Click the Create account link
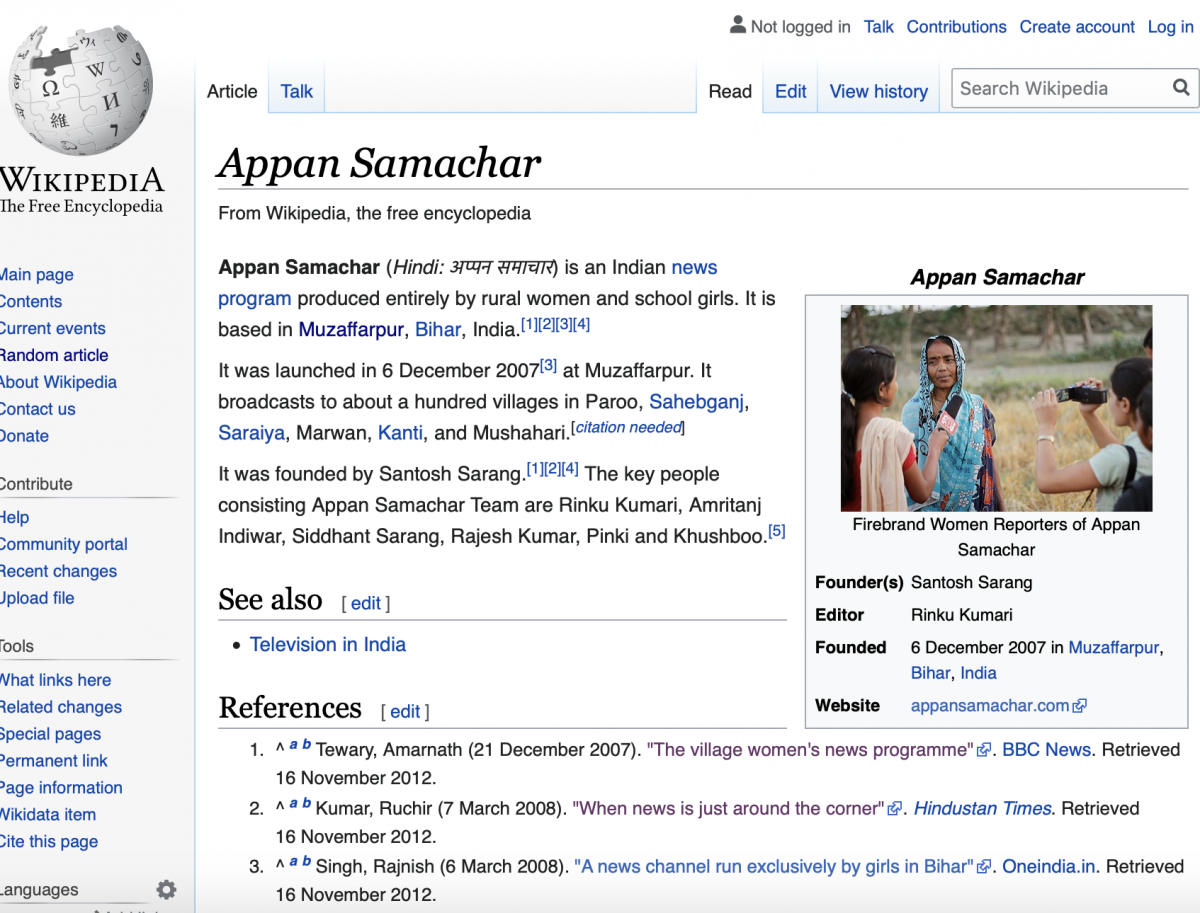 pyautogui.click(x=1077, y=27)
